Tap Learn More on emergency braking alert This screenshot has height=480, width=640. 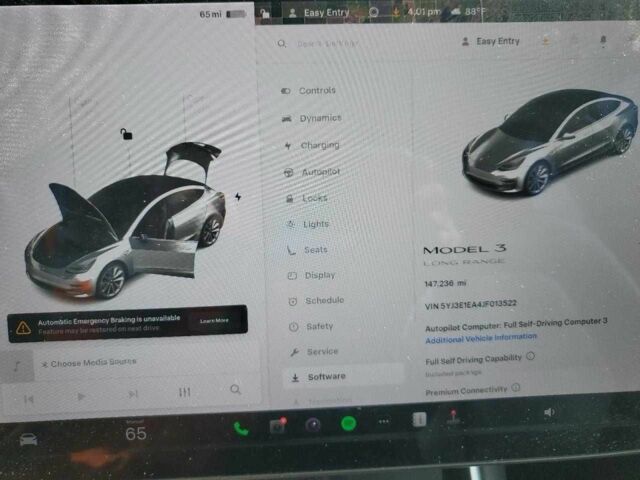214,321
